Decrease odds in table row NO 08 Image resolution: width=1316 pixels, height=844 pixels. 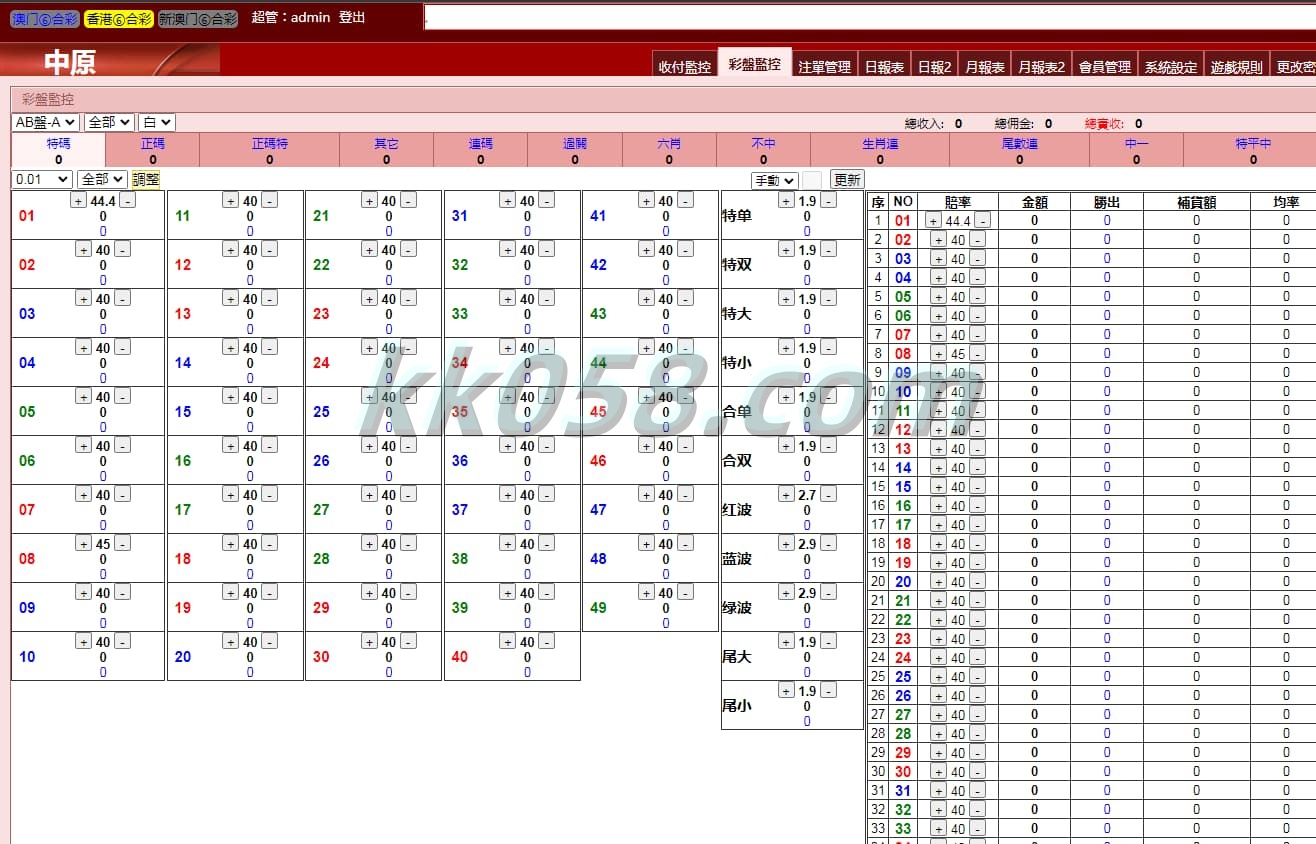(977, 354)
